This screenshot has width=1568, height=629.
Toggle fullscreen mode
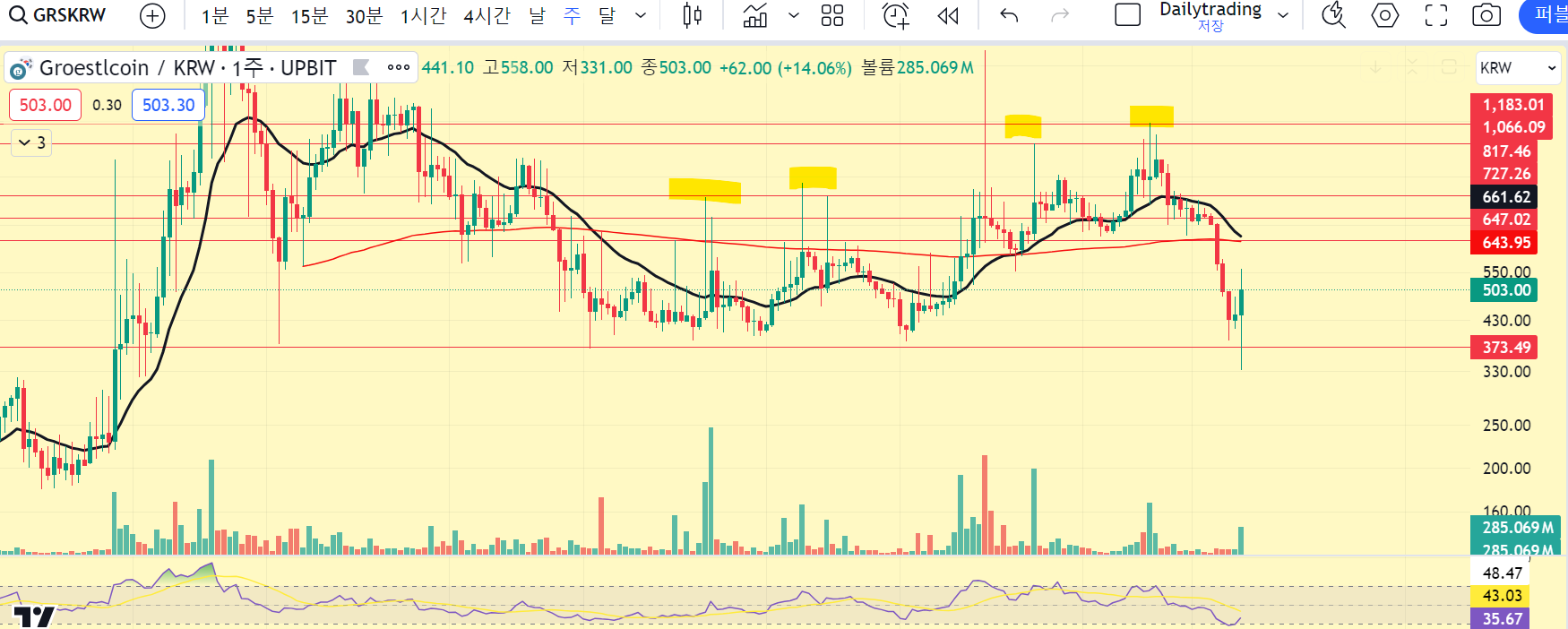(x=1436, y=15)
